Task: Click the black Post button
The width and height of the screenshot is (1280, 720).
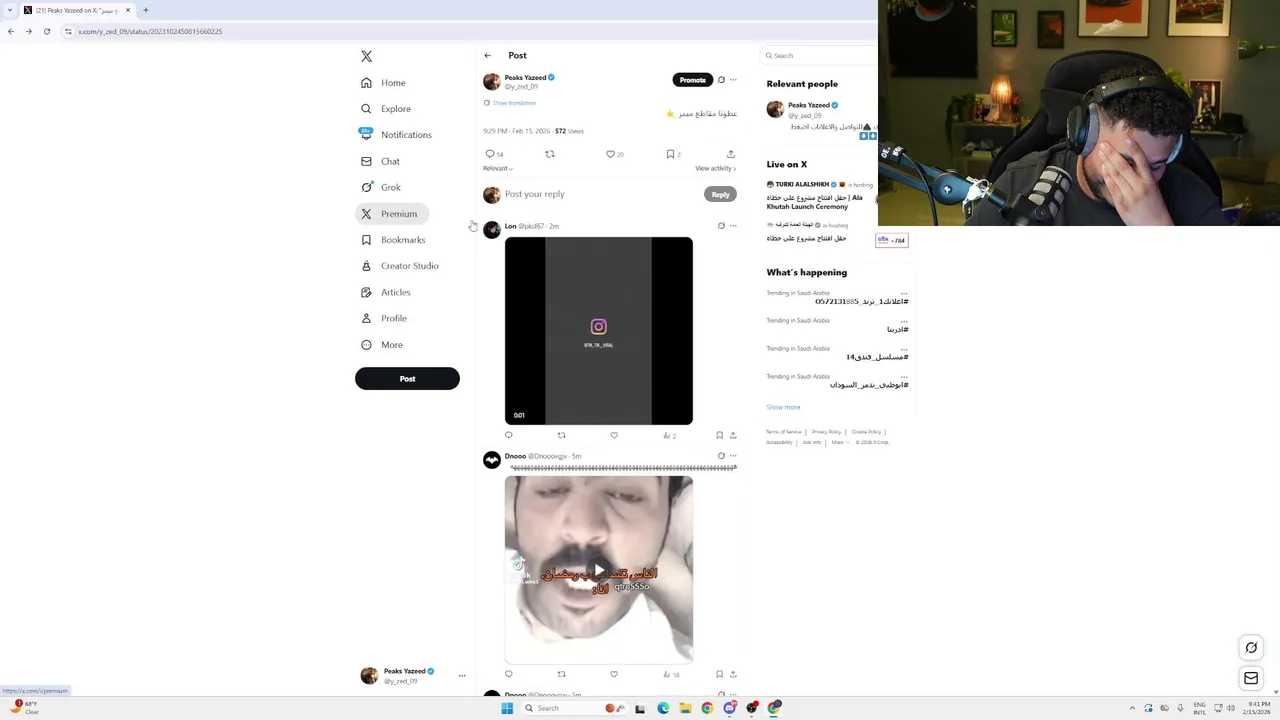Action: click(x=407, y=379)
